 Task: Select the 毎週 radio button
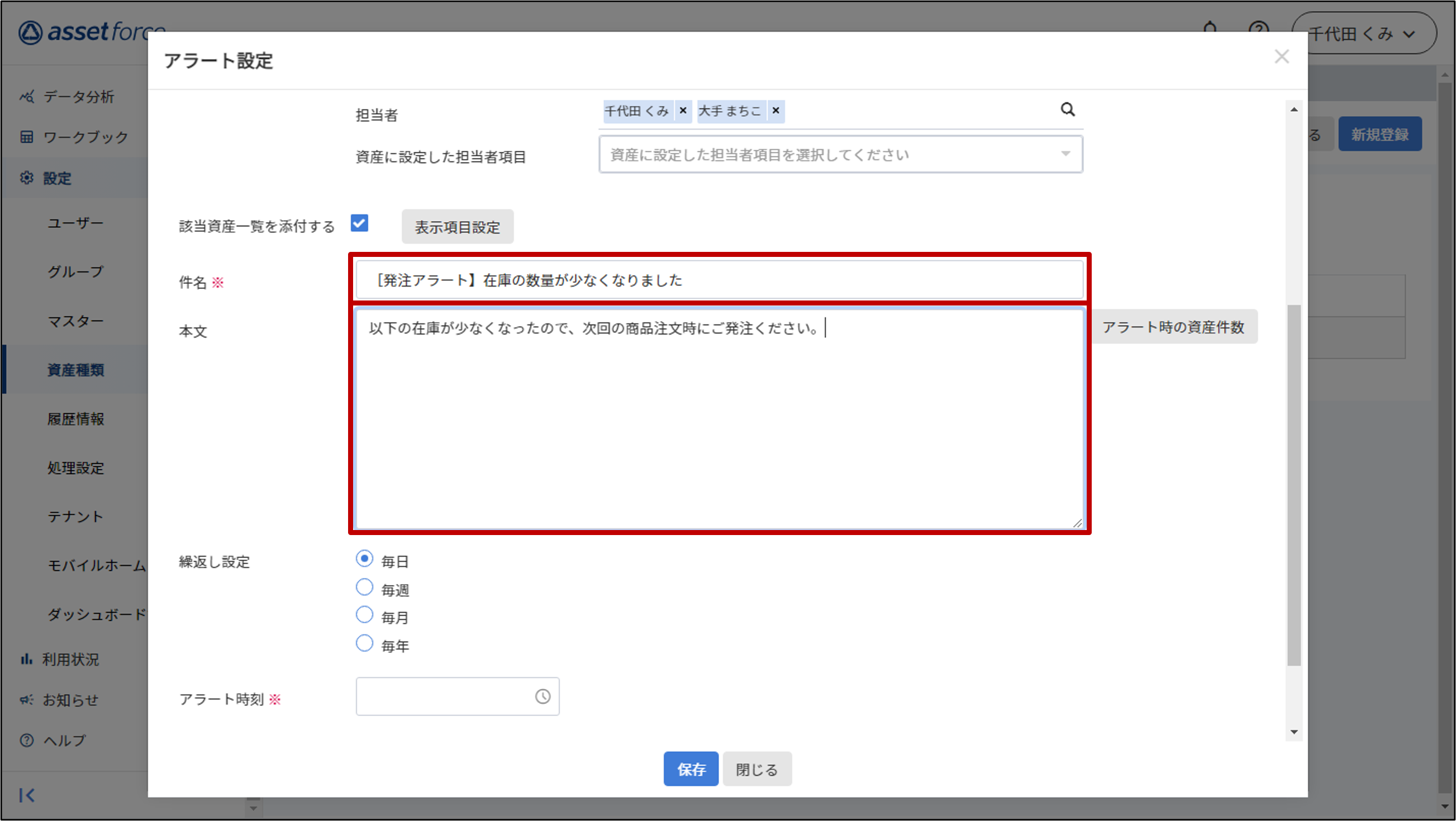pyautogui.click(x=365, y=588)
